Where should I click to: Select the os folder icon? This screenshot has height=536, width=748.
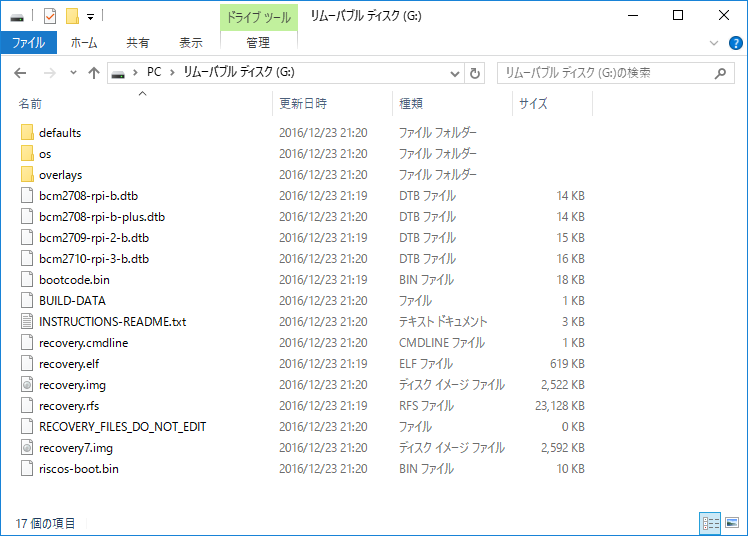27,153
